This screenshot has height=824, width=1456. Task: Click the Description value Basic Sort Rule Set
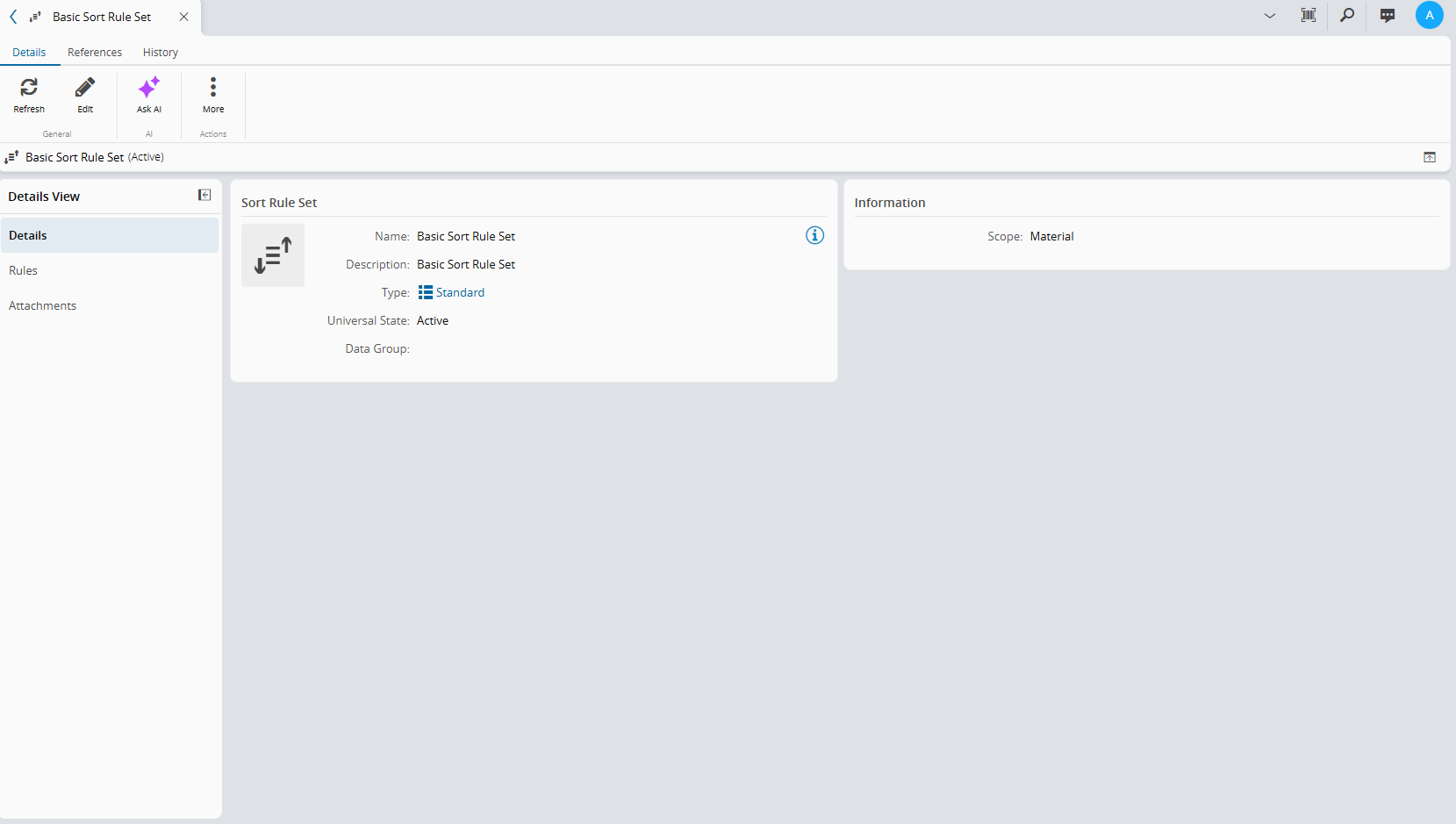coord(466,264)
